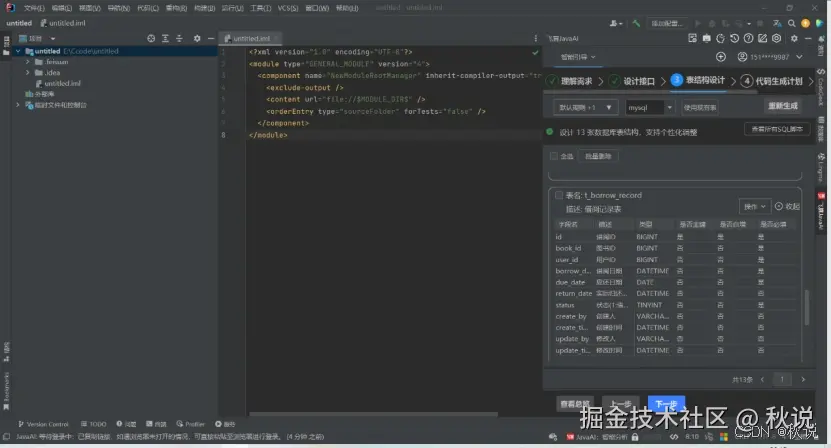Open the search everywhere magnifier

tap(791, 23)
